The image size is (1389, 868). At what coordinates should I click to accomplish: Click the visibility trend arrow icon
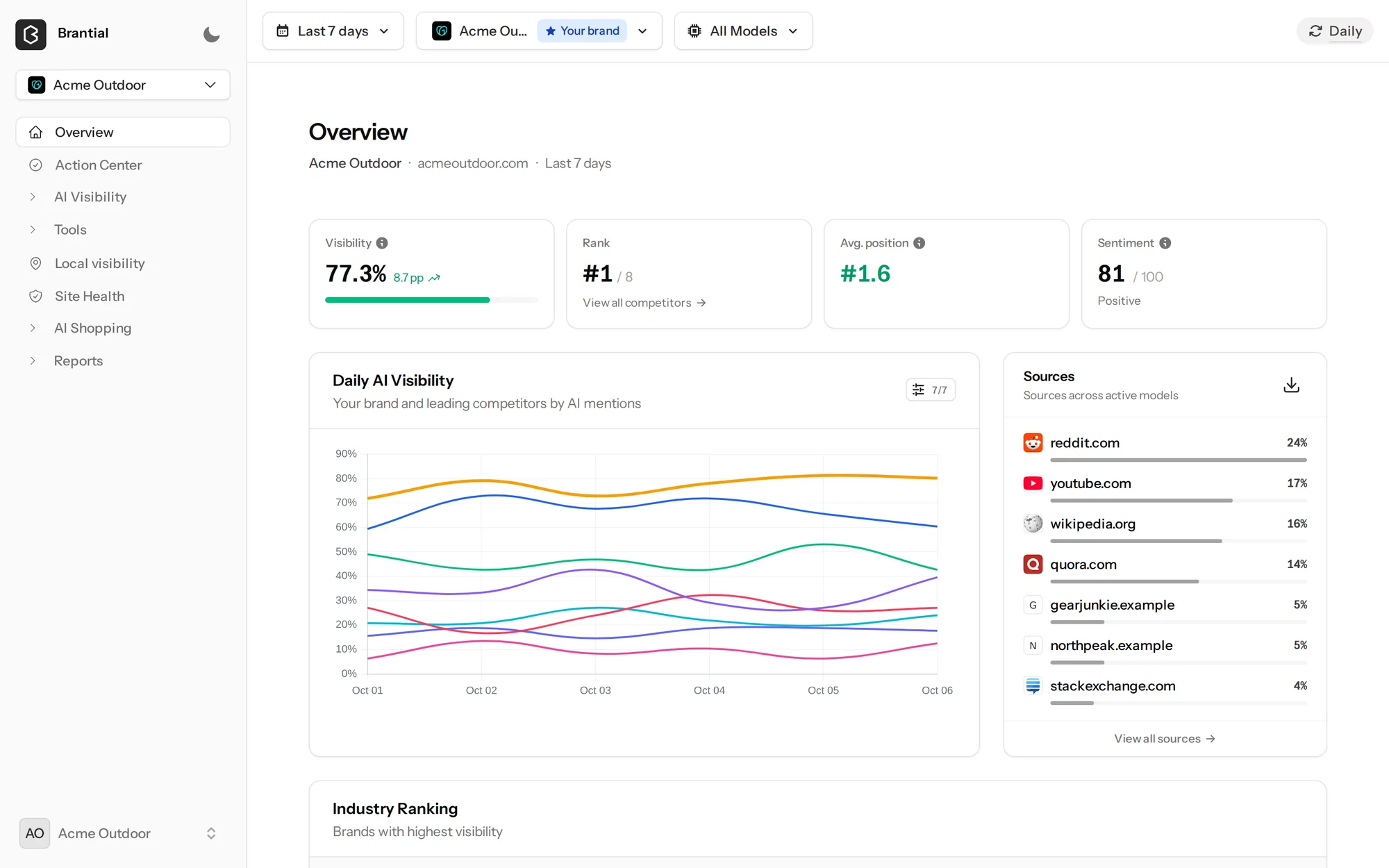coord(434,278)
